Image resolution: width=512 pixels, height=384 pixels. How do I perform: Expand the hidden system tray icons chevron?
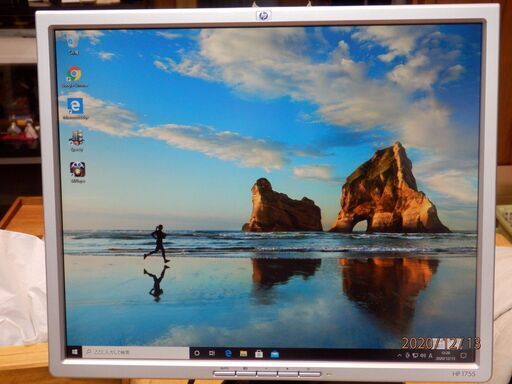click(399, 356)
